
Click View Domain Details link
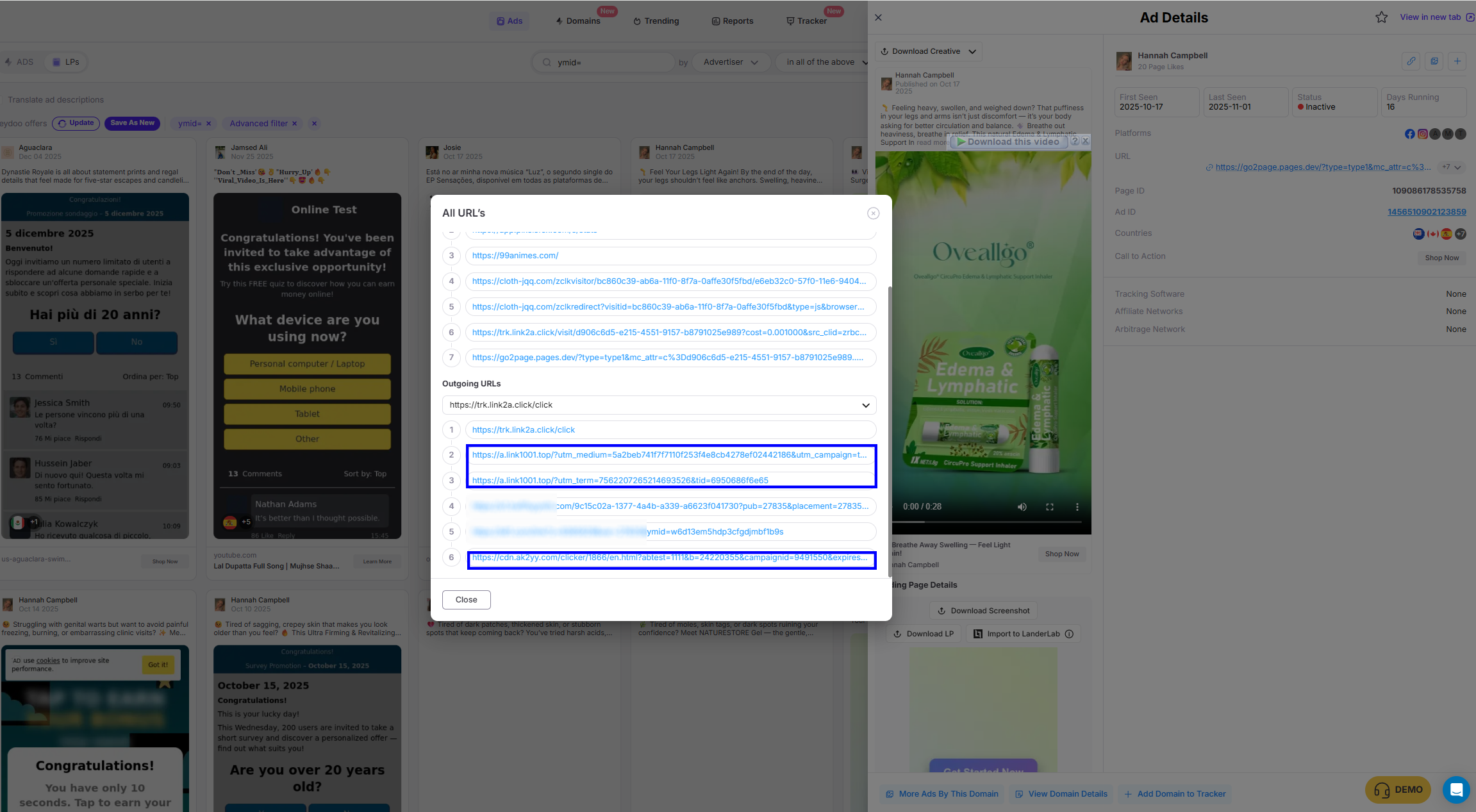click(x=1061, y=794)
